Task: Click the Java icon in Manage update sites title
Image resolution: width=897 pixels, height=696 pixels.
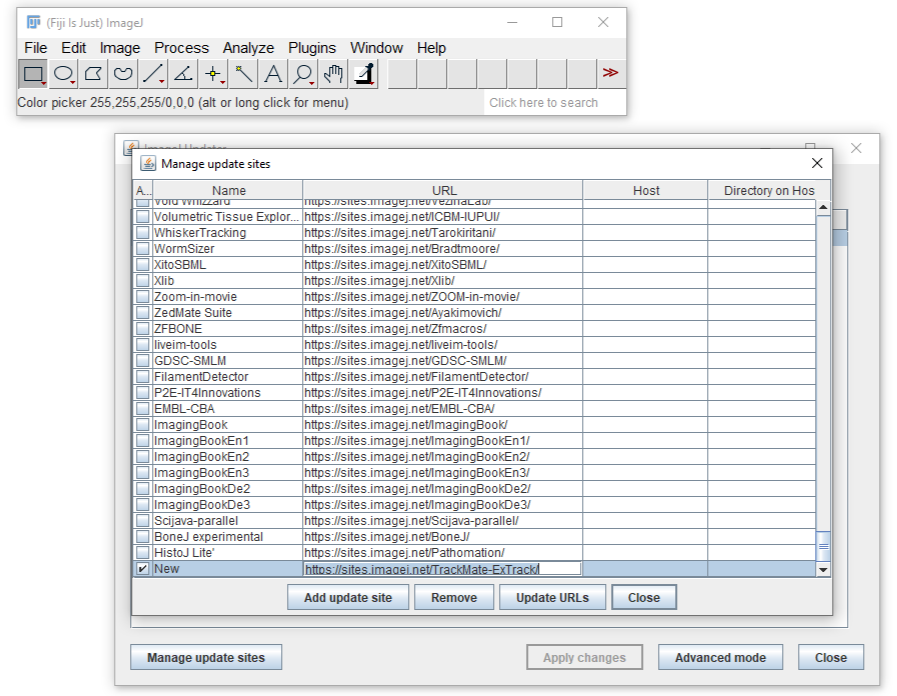Action: 148,164
